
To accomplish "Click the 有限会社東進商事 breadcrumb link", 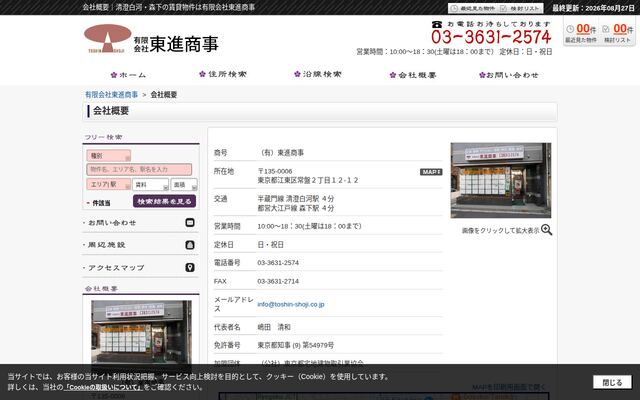I will pos(111,95).
